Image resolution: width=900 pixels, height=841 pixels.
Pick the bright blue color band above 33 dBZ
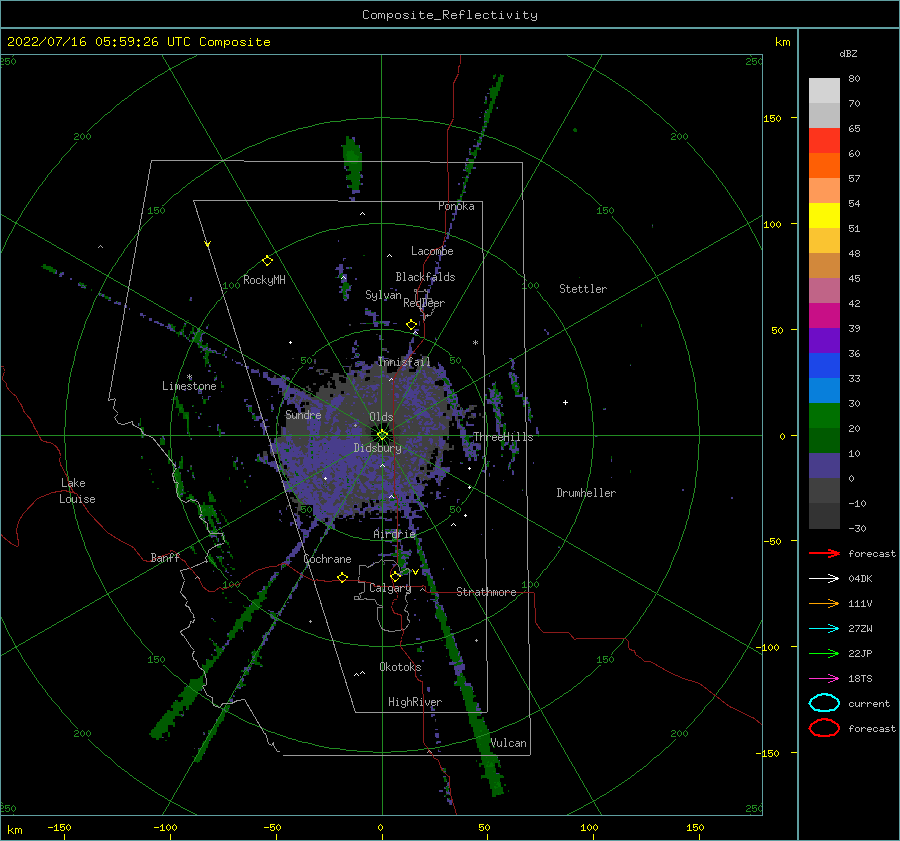(x=824, y=365)
